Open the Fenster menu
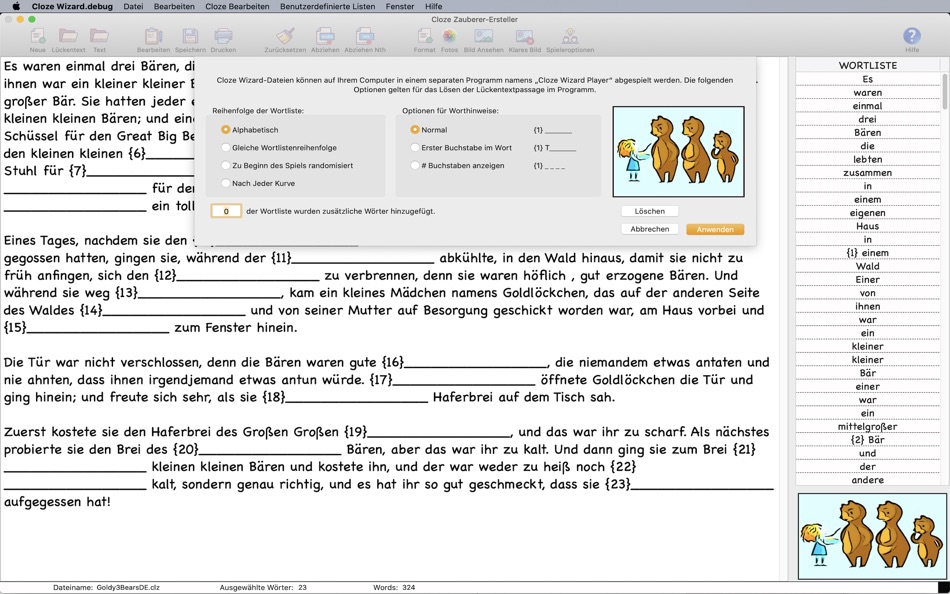Viewport: 950px width, 594px height. 400,6
